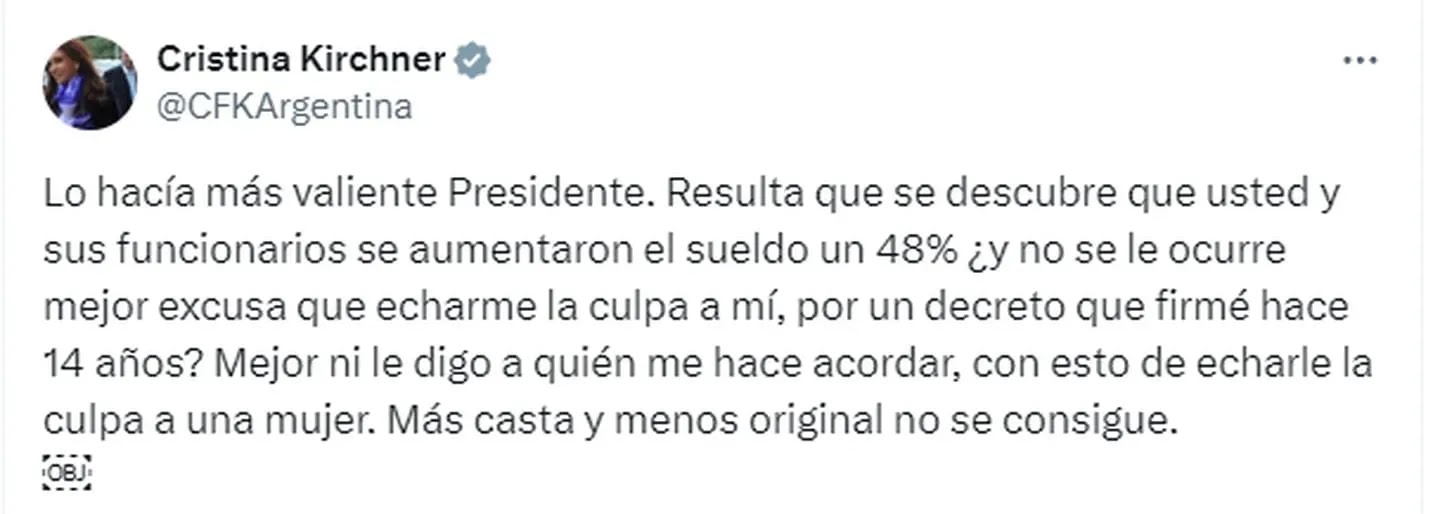Click Cristina Kirchner's profile avatar photo
The image size is (1440, 514).
(89, 83)
